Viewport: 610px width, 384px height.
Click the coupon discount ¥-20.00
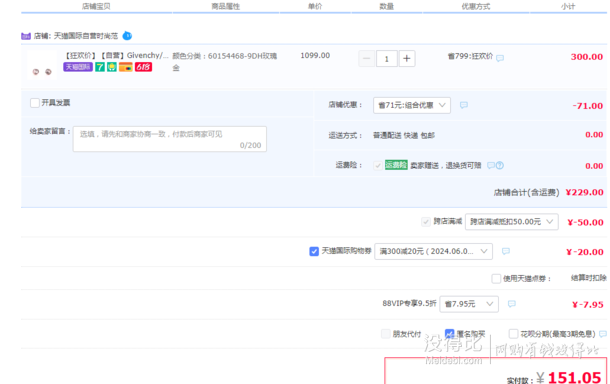(x=585, y=252)
